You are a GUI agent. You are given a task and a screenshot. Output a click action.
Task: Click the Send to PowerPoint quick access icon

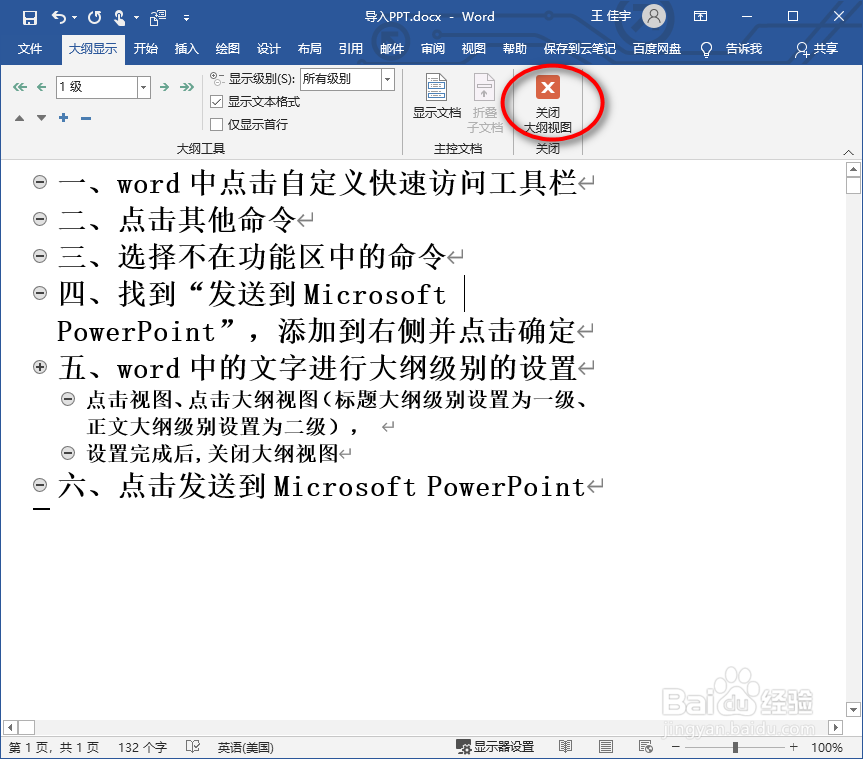point(158,18)
